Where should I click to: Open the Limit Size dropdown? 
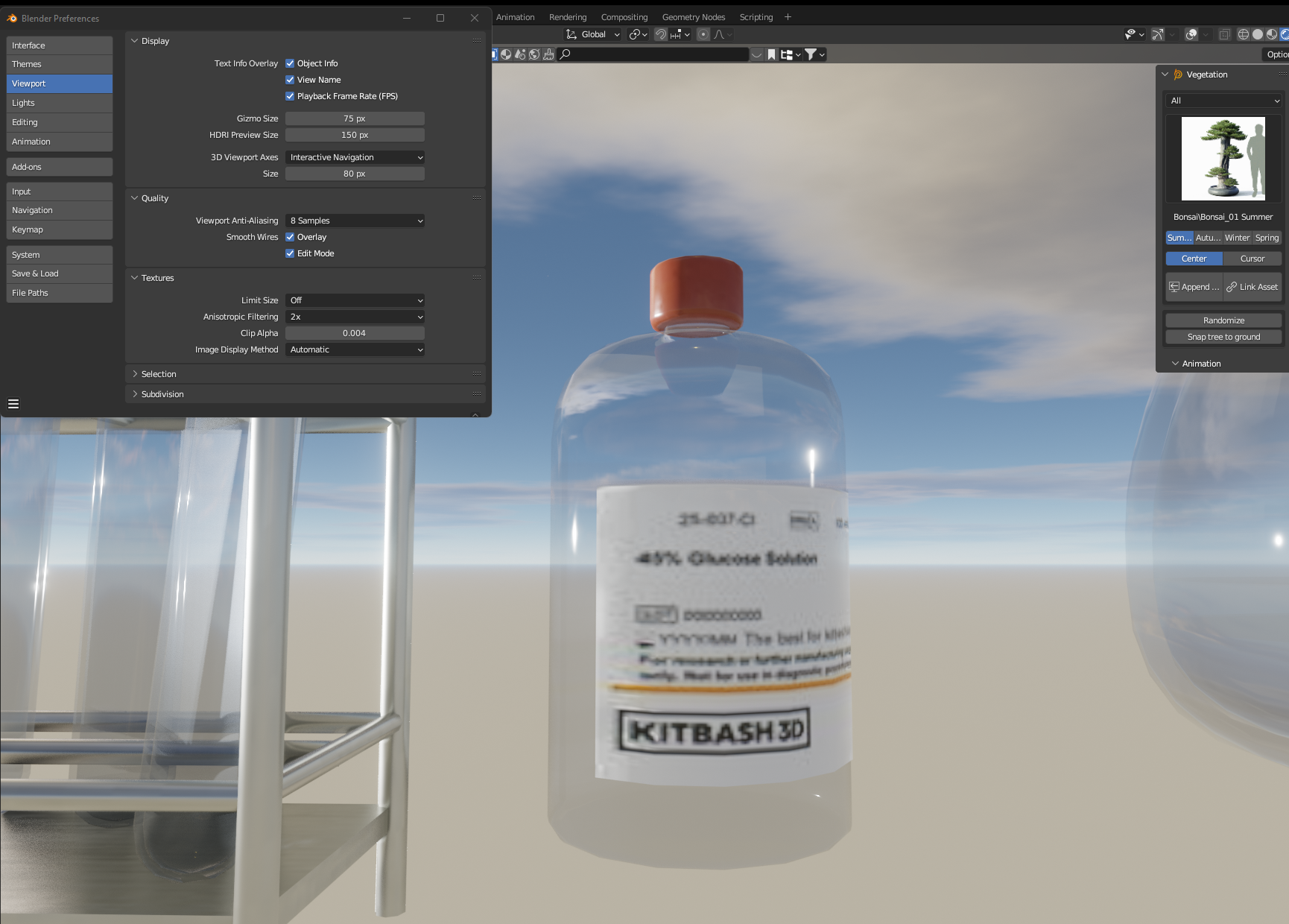coord(355,300)
